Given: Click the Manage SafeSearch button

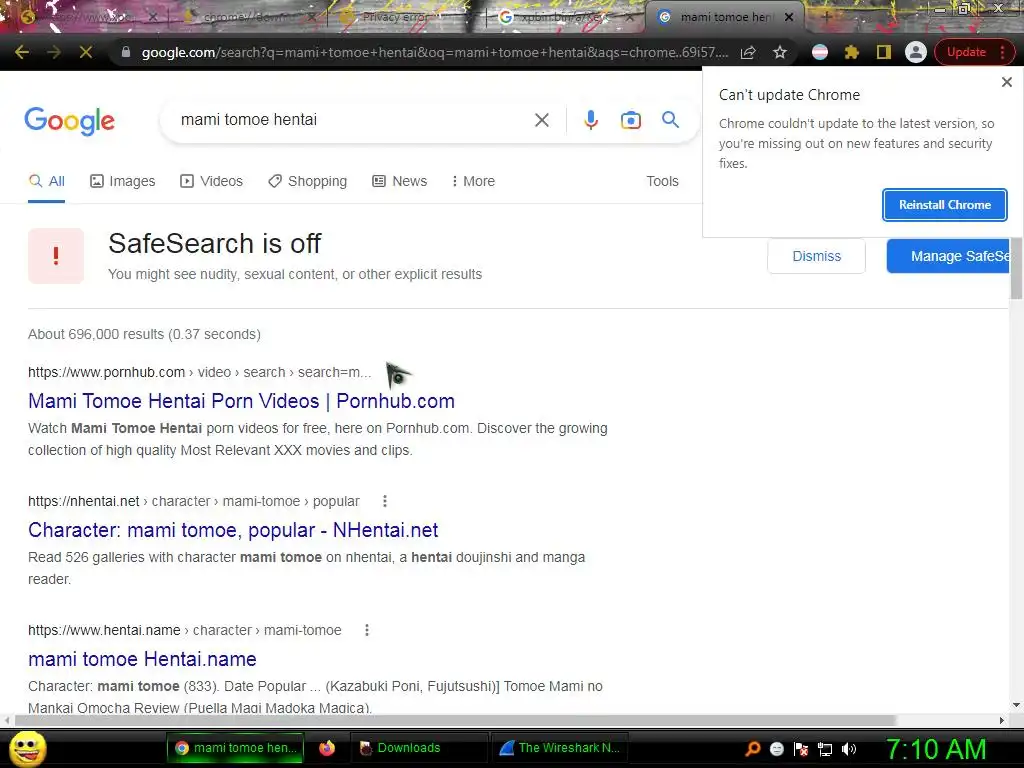Looking at the screenshot, I should 949,256.
